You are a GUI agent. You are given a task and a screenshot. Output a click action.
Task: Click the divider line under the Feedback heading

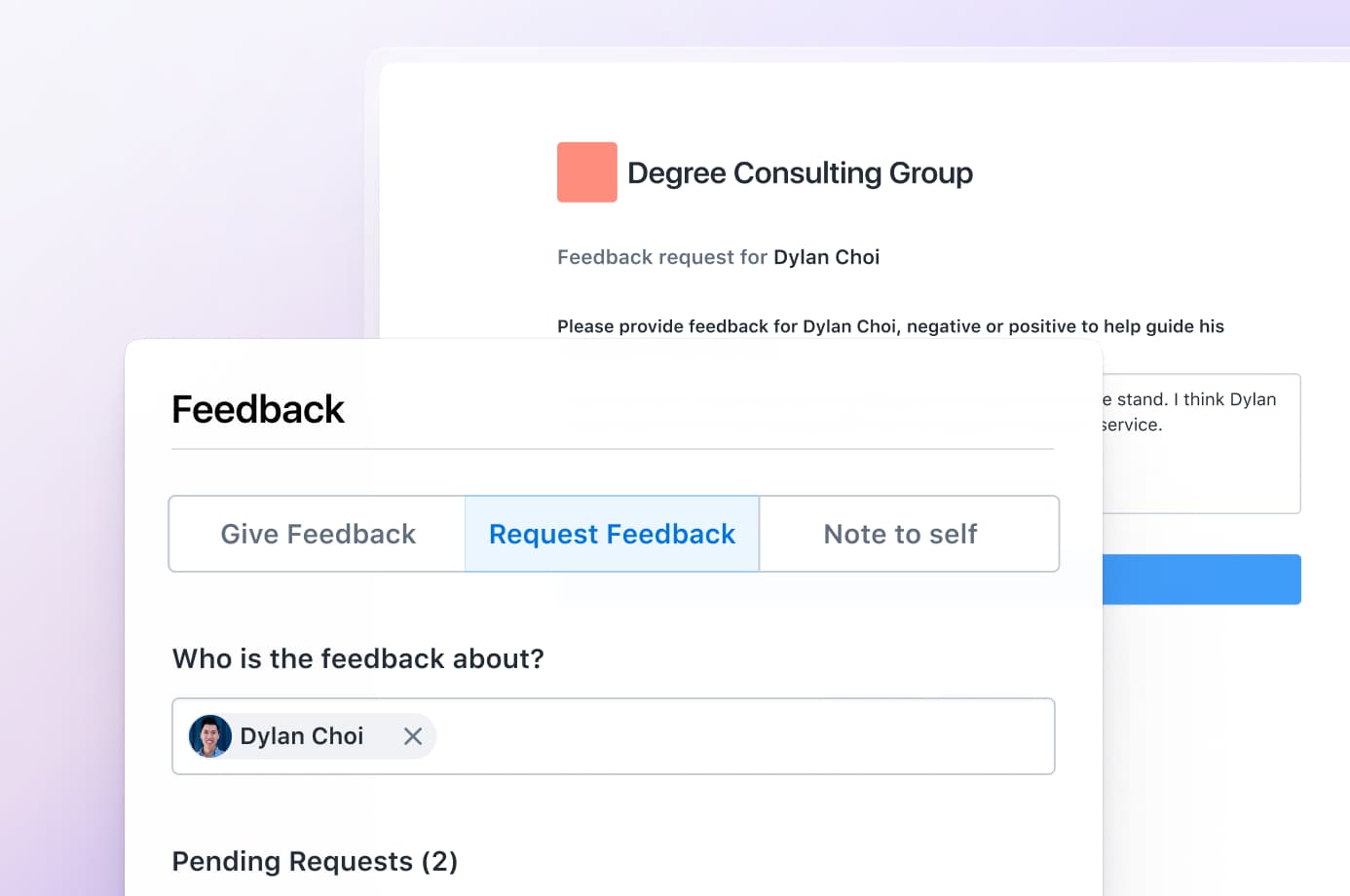(612, 449)
